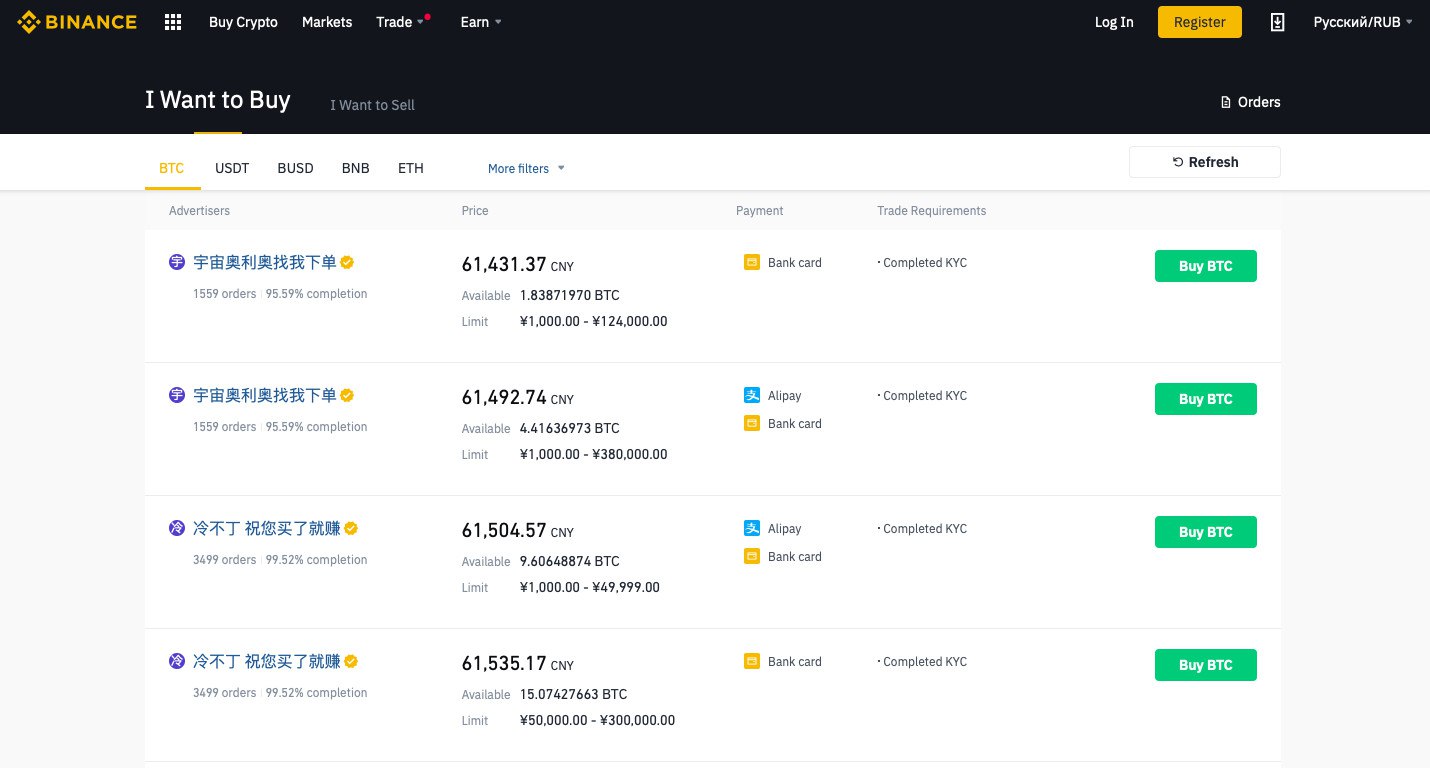
Task: Click available amount 15.07427663 BTC
Action: [574, 694]
